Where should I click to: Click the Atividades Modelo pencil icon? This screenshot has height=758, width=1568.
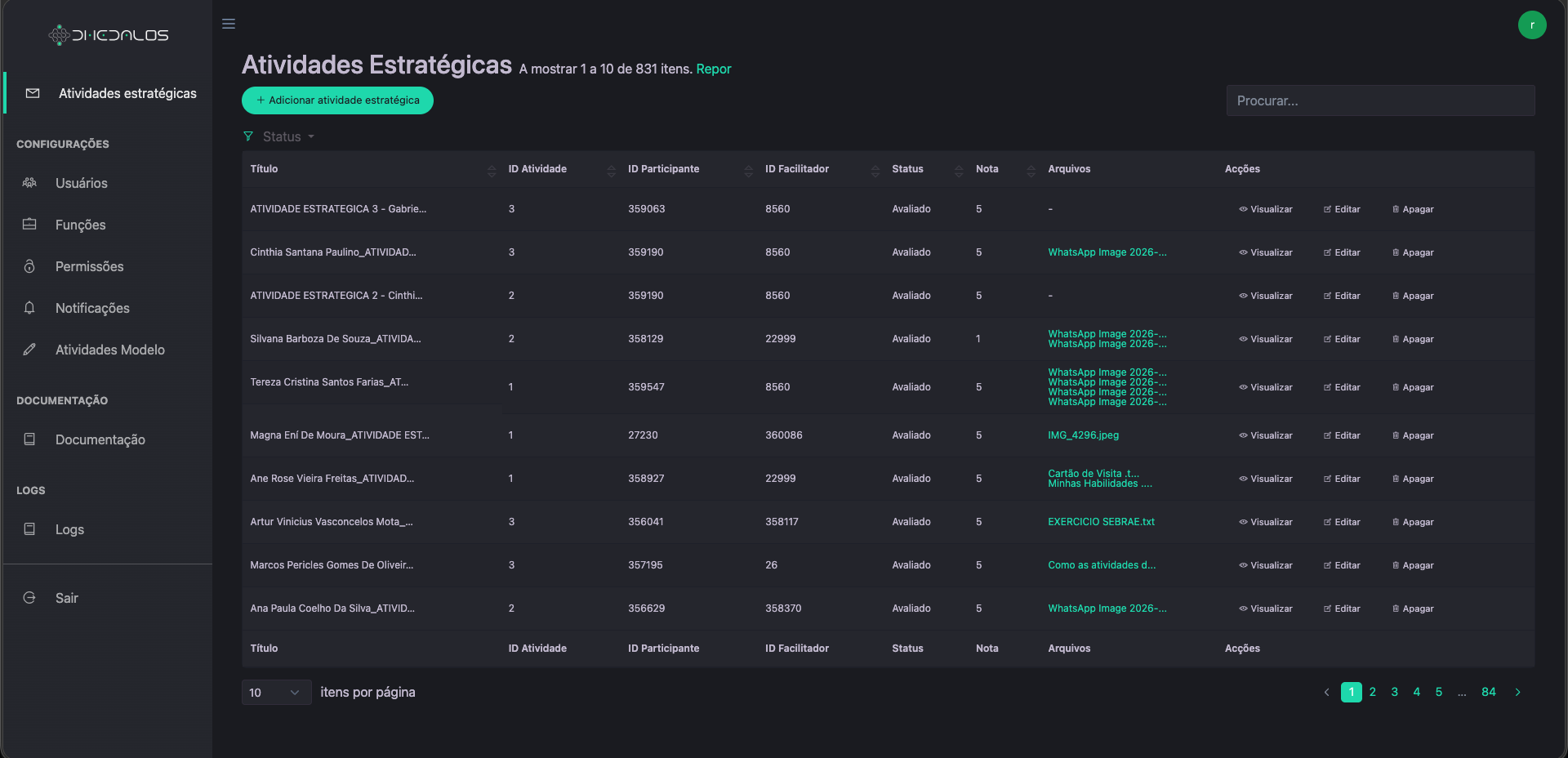29,350
